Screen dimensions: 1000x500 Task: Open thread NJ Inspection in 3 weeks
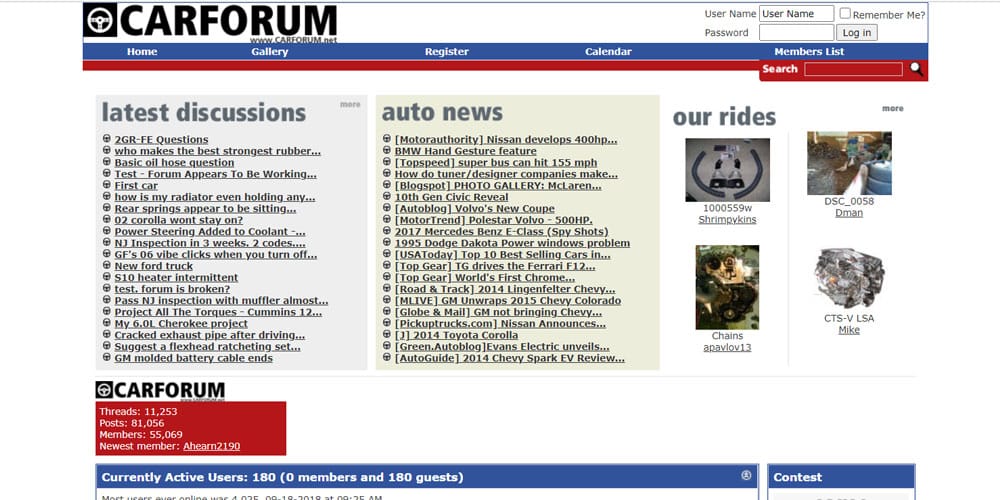(210, 243)
